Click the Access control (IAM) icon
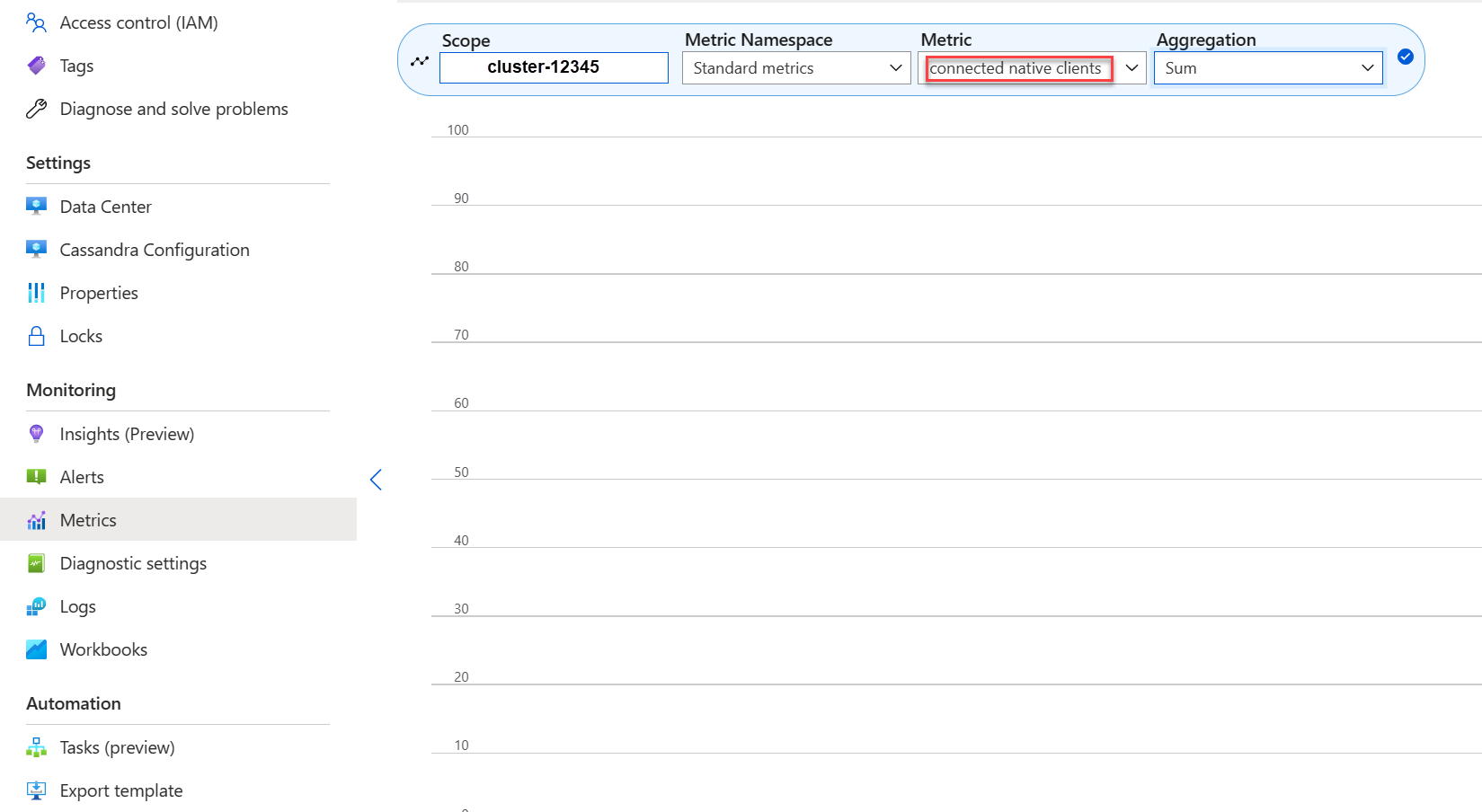The height and width of the screenshot is (812, 1482). [36, 22]
